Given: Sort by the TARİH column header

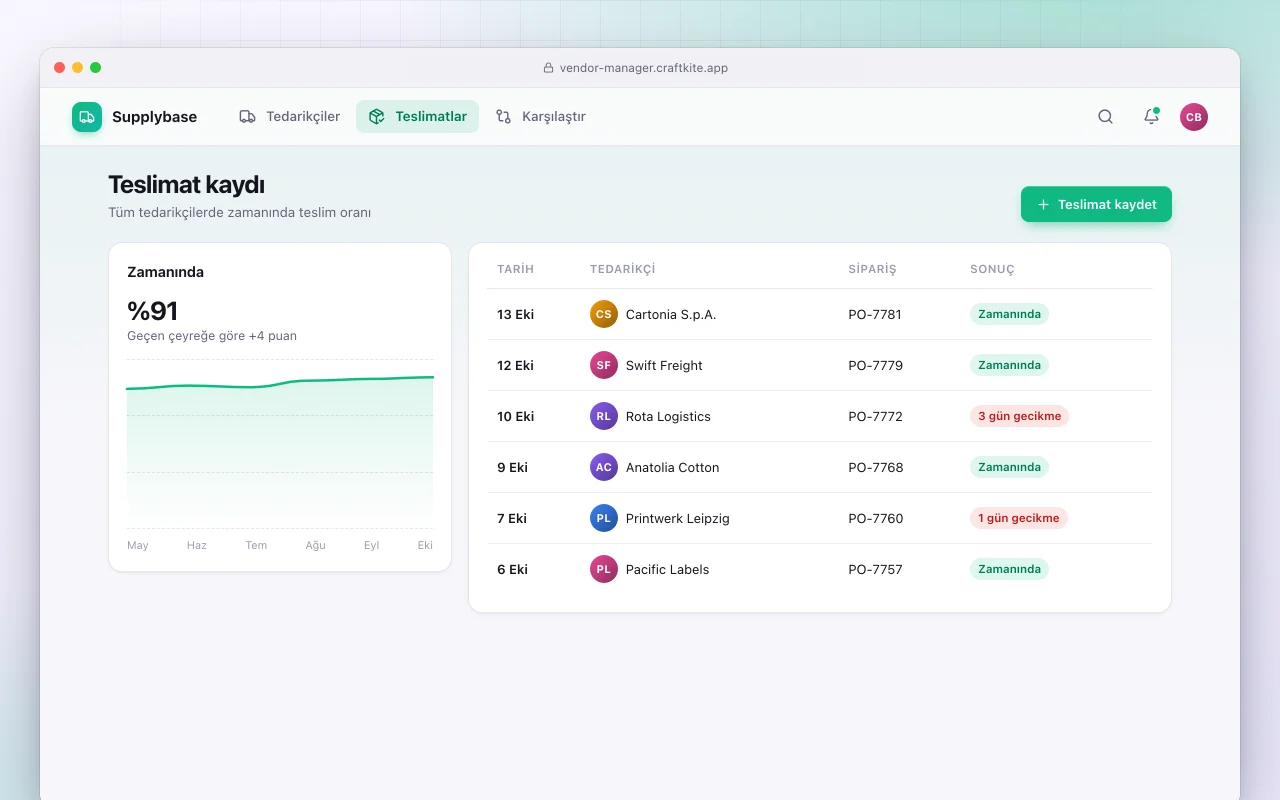Looking at the screenshot, I should (x=516, y=269).
